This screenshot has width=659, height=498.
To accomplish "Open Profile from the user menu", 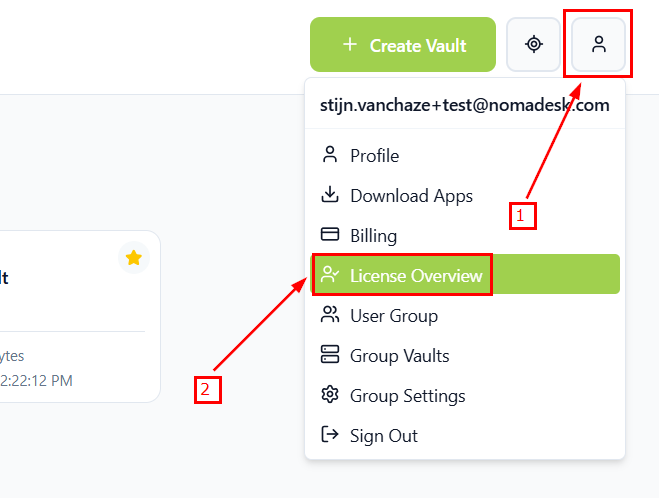I will pyautogui.click(x=374, y=156).
